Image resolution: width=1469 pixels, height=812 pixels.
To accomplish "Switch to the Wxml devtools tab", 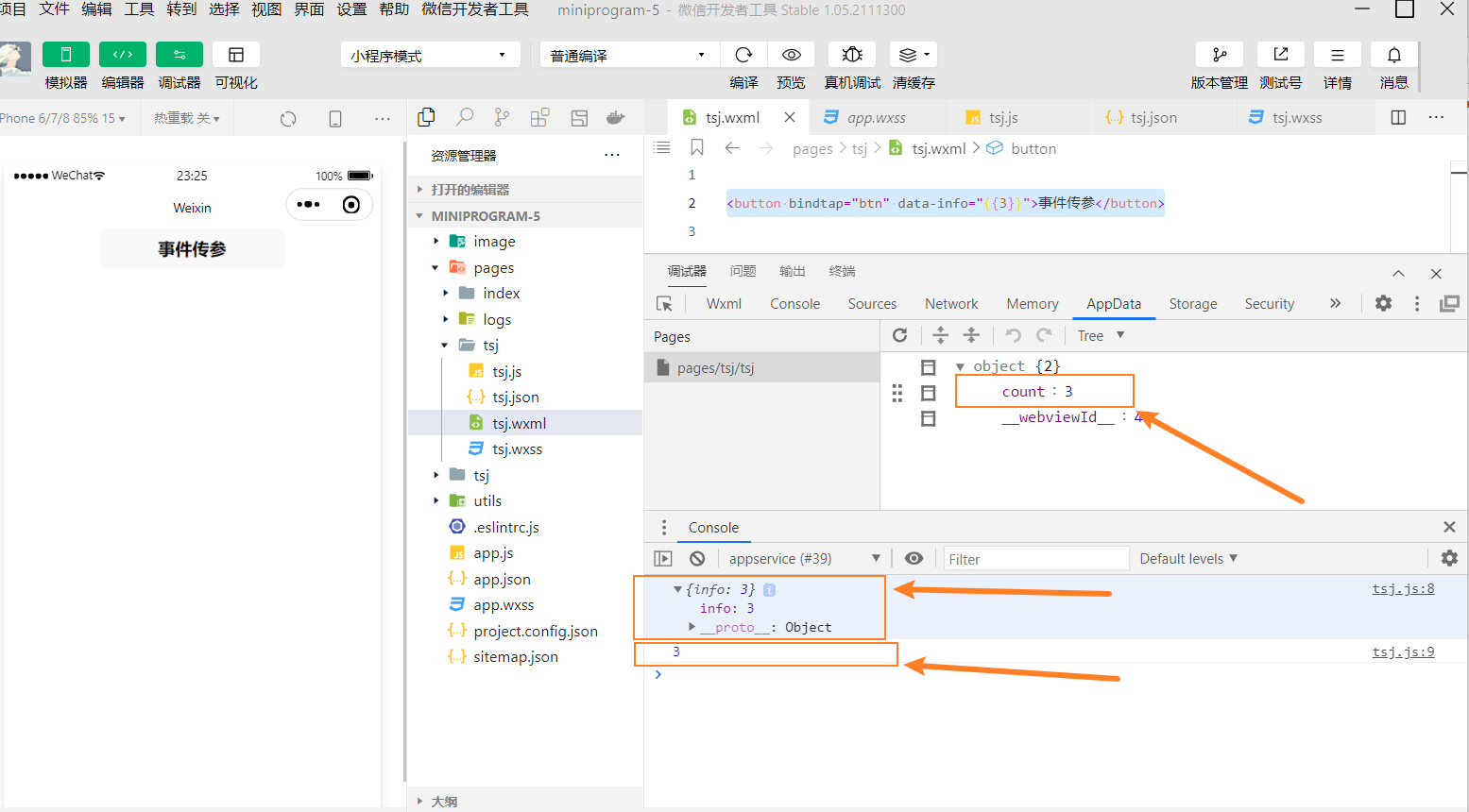I will [x=724, y=304].
